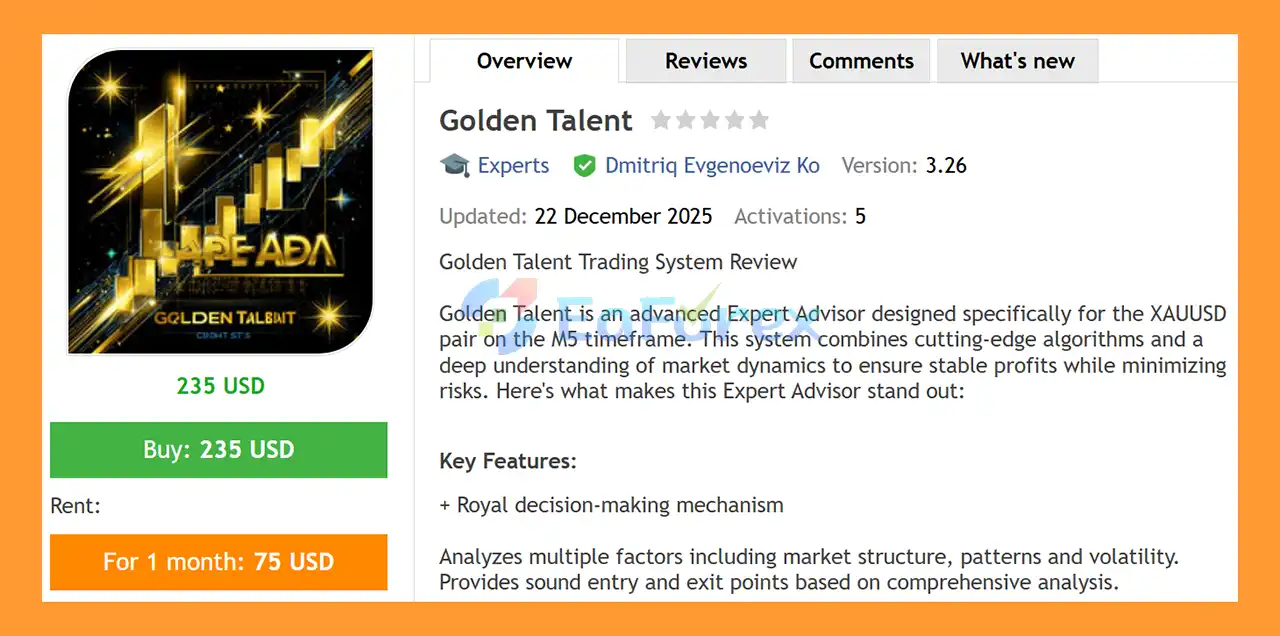Show the What's new tab
The height and width of the screenshot is (636, 1280).
point(1017,61)
